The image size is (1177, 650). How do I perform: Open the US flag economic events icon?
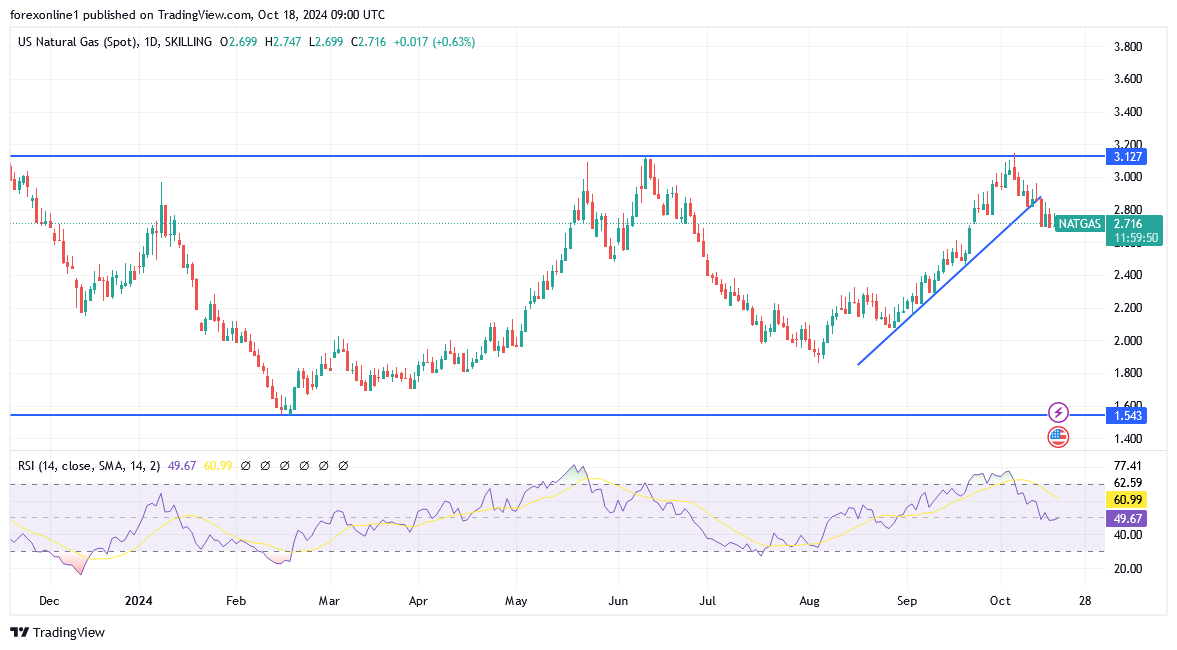(x=1056, y=436)
